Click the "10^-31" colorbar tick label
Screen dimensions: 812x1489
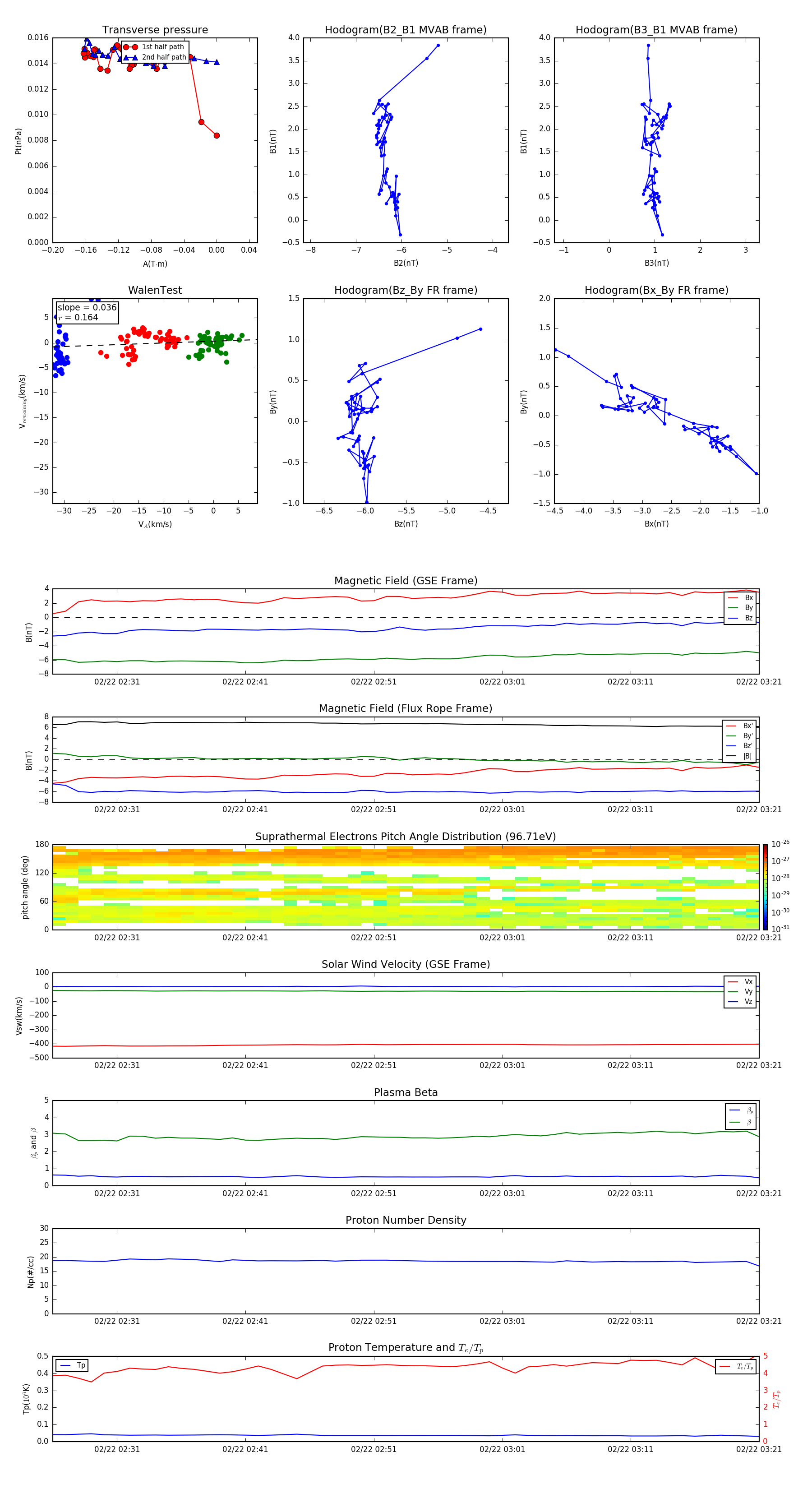[780, 929]
